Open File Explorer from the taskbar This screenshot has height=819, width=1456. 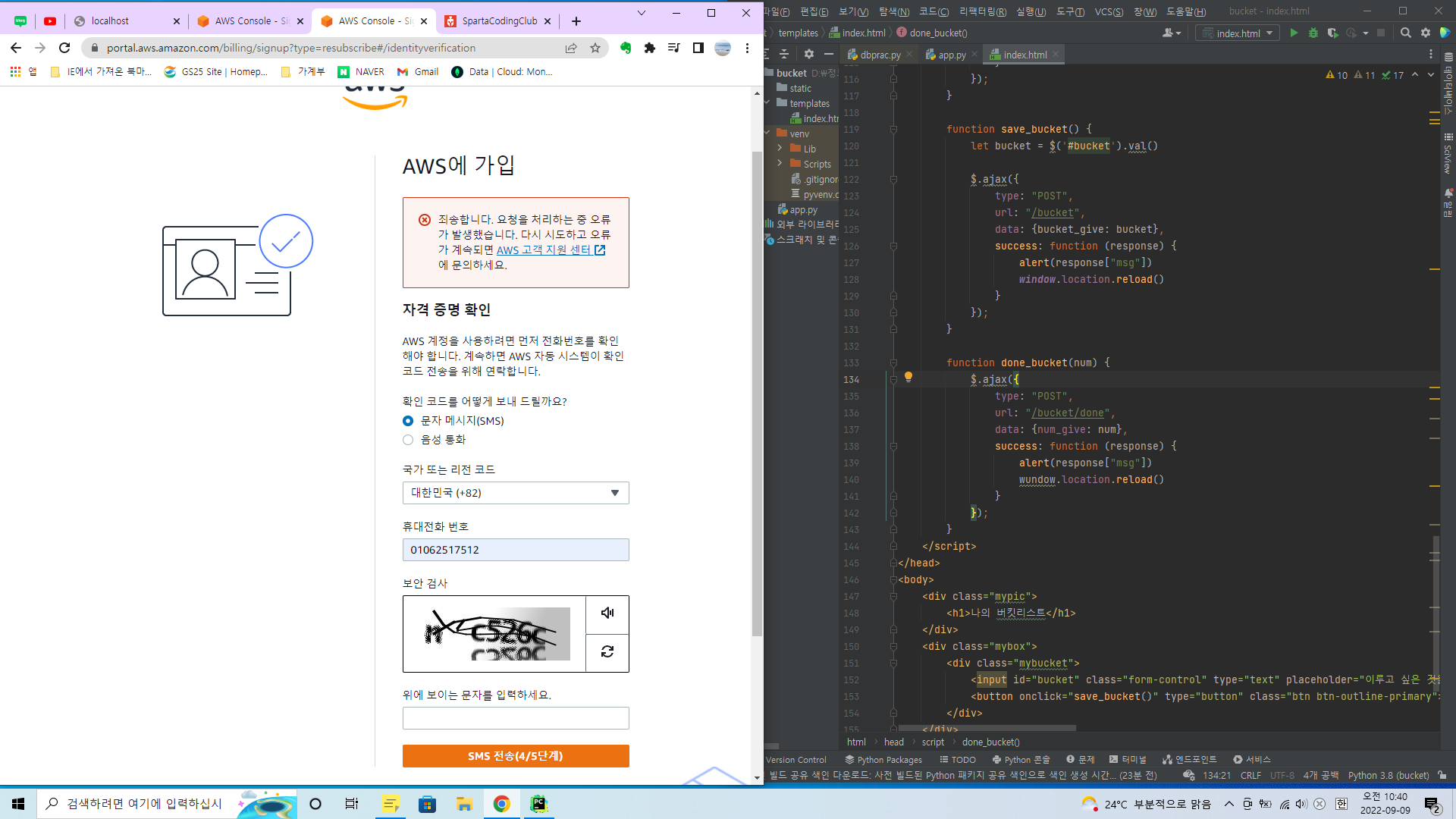[464, 804]
